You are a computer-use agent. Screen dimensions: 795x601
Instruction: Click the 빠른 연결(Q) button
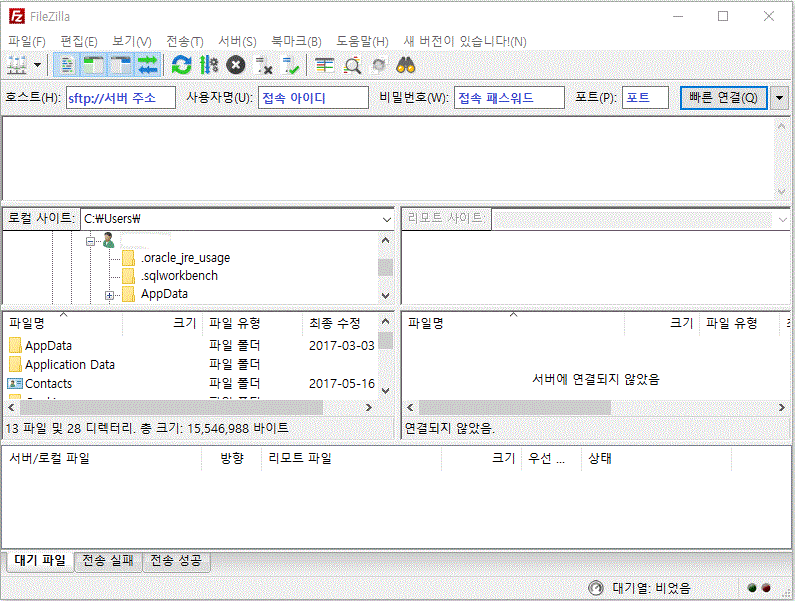click(x=723, y=98)
